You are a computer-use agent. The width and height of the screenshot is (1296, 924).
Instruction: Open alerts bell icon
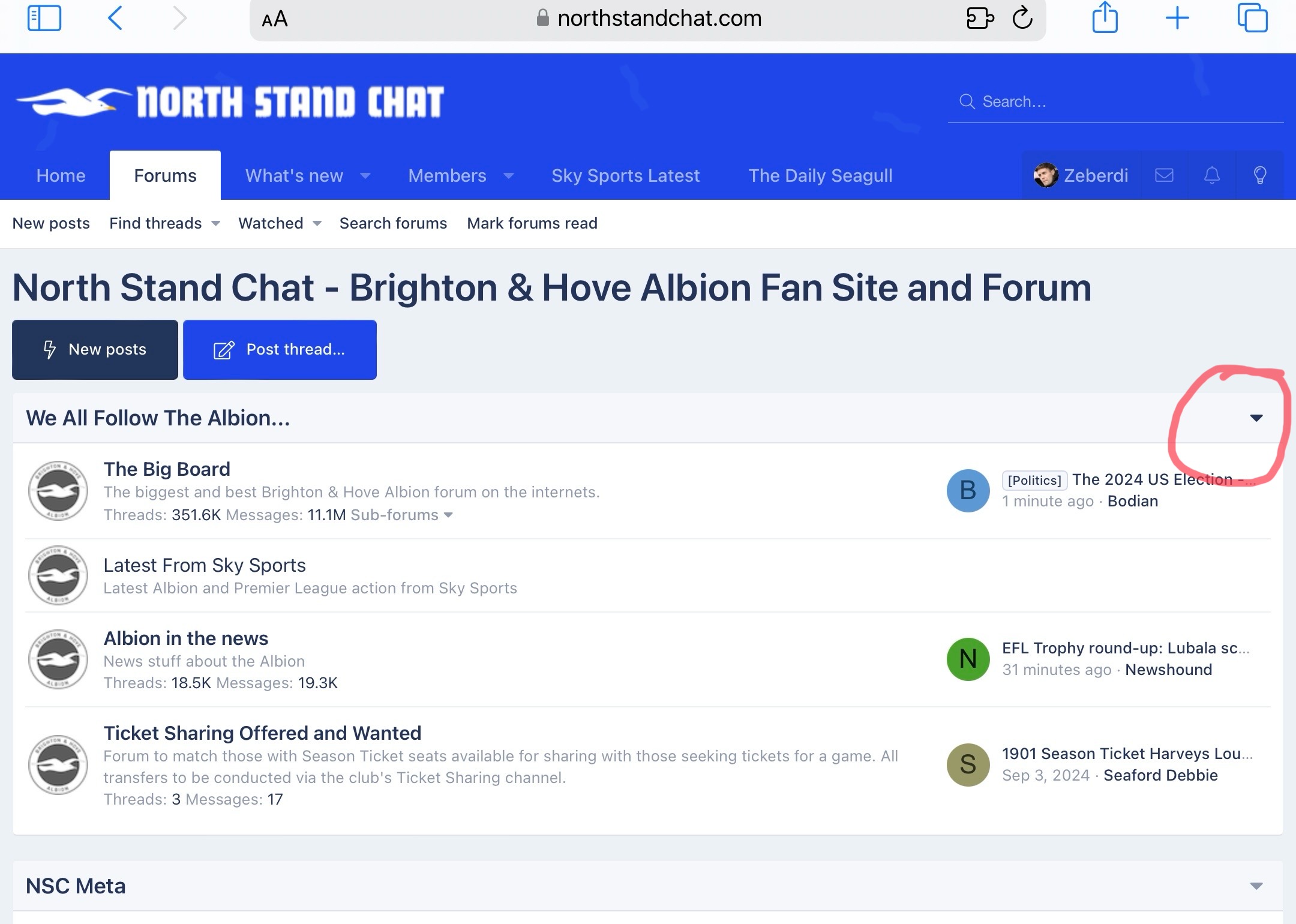(1212, 175)
